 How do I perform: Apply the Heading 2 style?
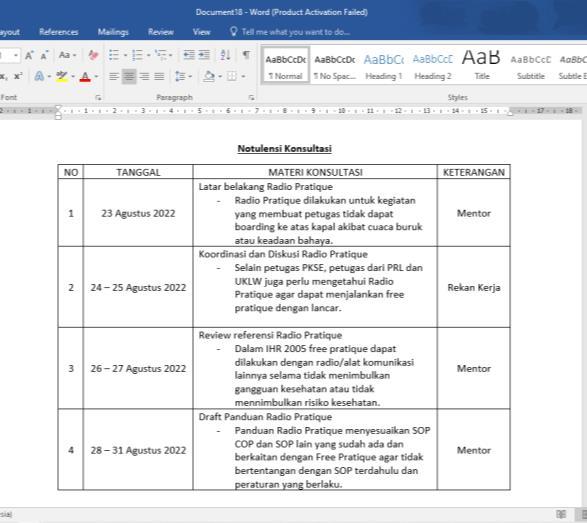[x=433, y=65]
